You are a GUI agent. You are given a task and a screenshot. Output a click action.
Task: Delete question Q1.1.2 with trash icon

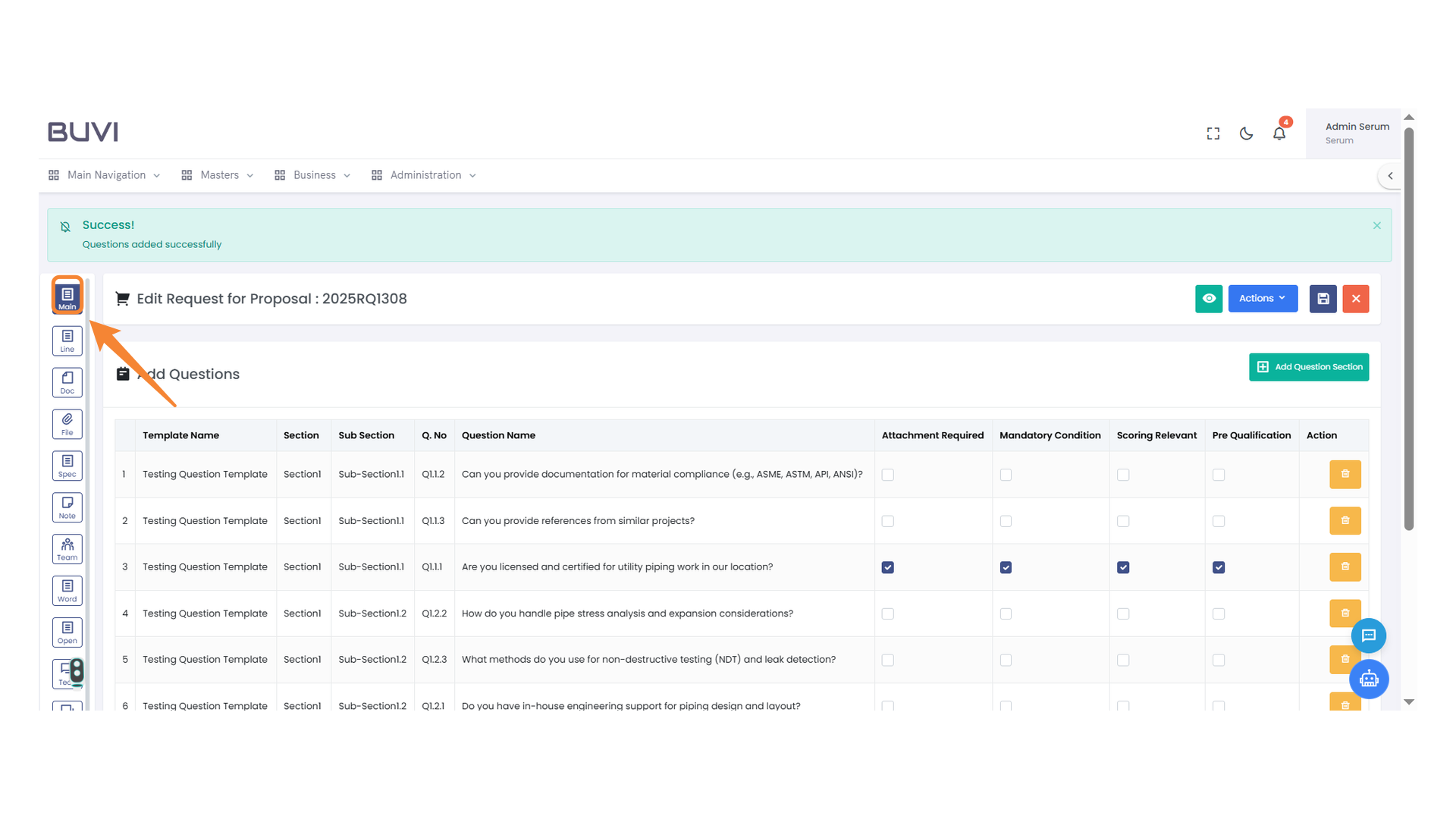click(x=1345, y=475)
